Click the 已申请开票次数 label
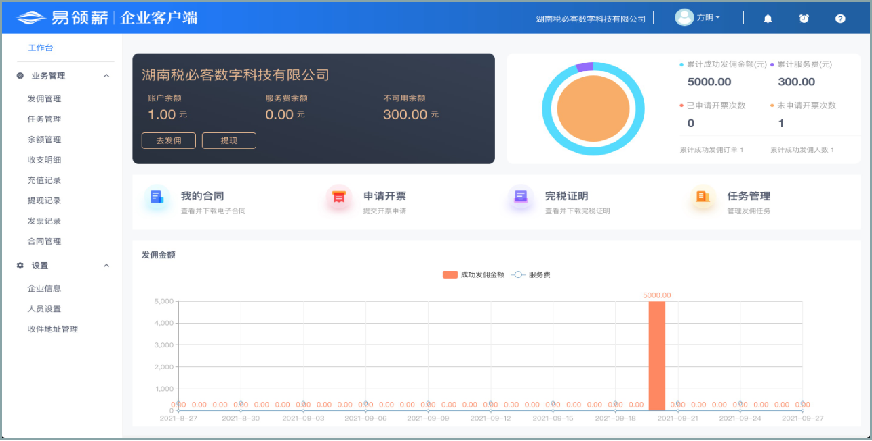 (716, 105)
